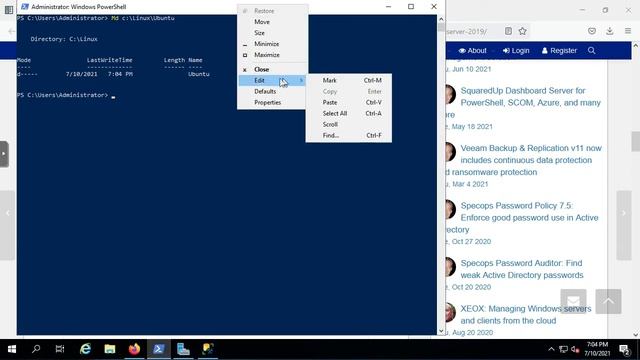
Task: Click the Firefox address bar URL
Action: 467,31
